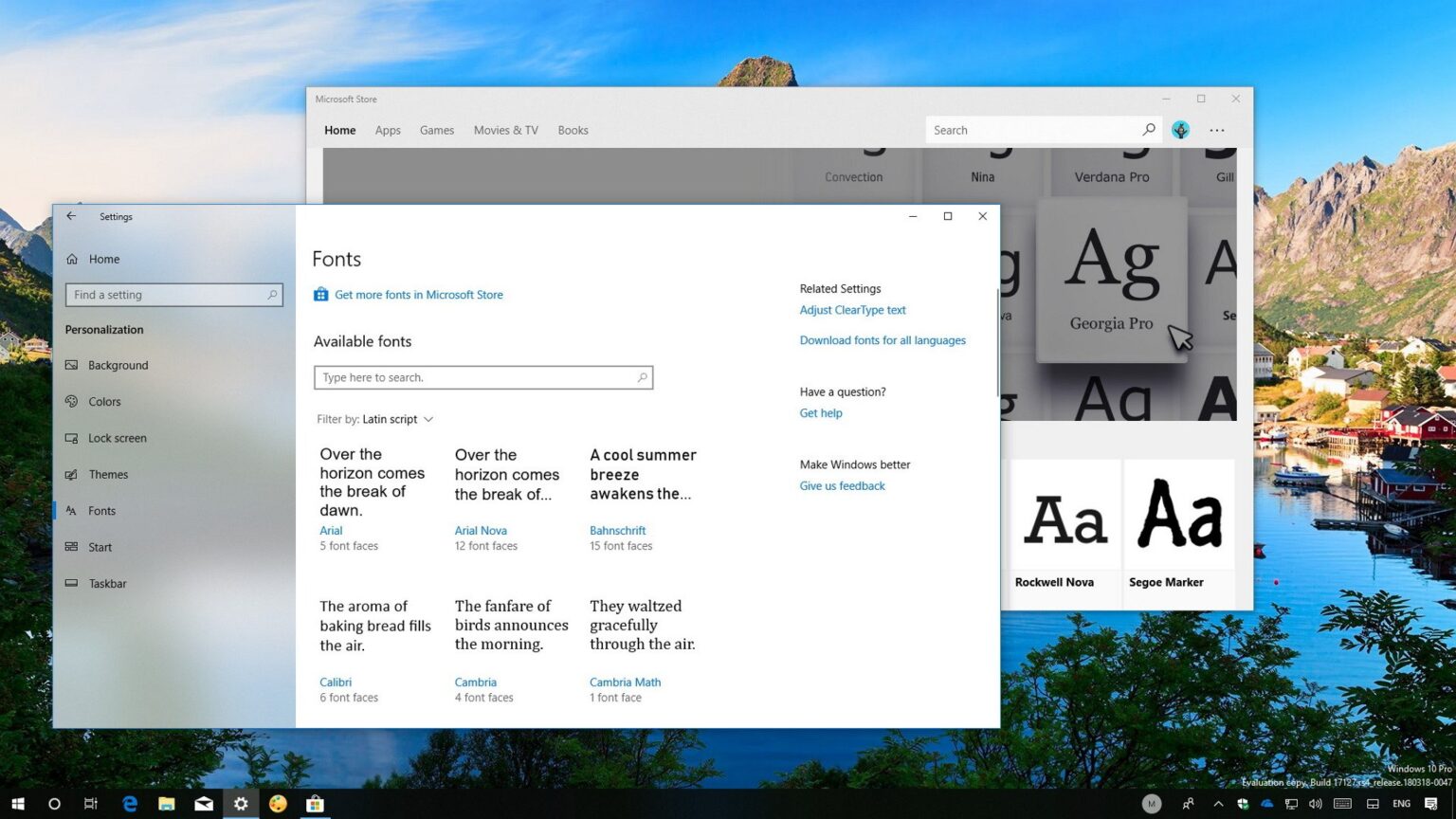Screen dimensions: 1456x819
Task: Open the Filter by Latin script dropdown
Action: (374, 419)
